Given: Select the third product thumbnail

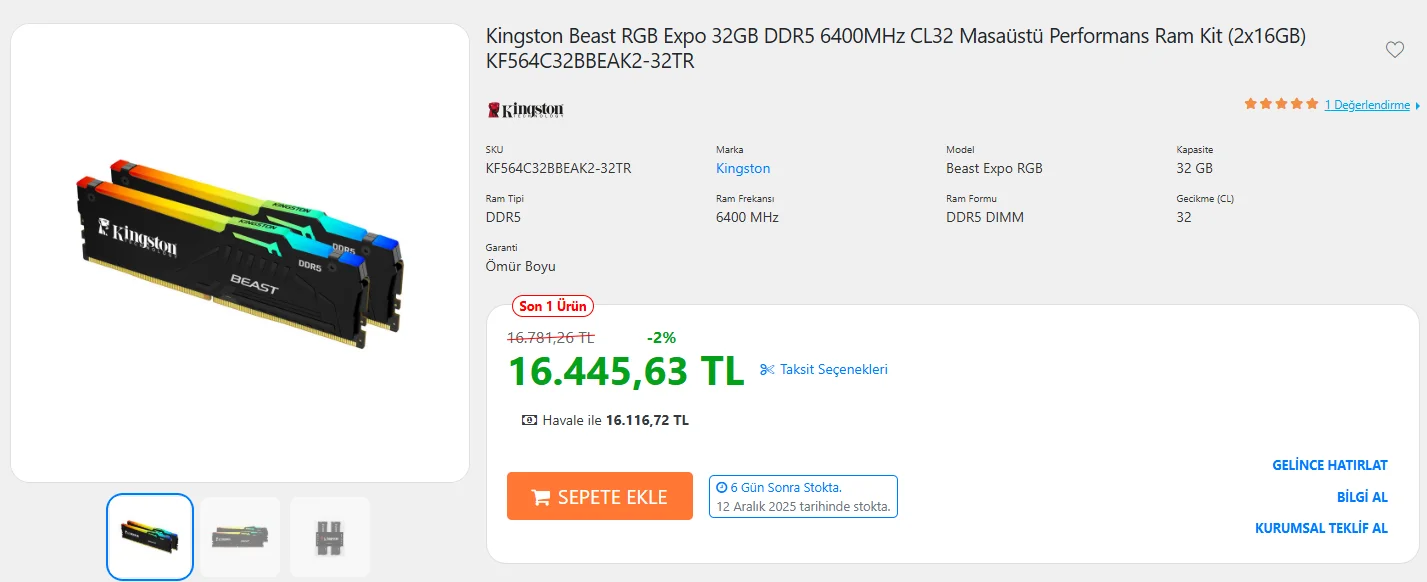Looking at the screenshot, I should coord(330,537).
